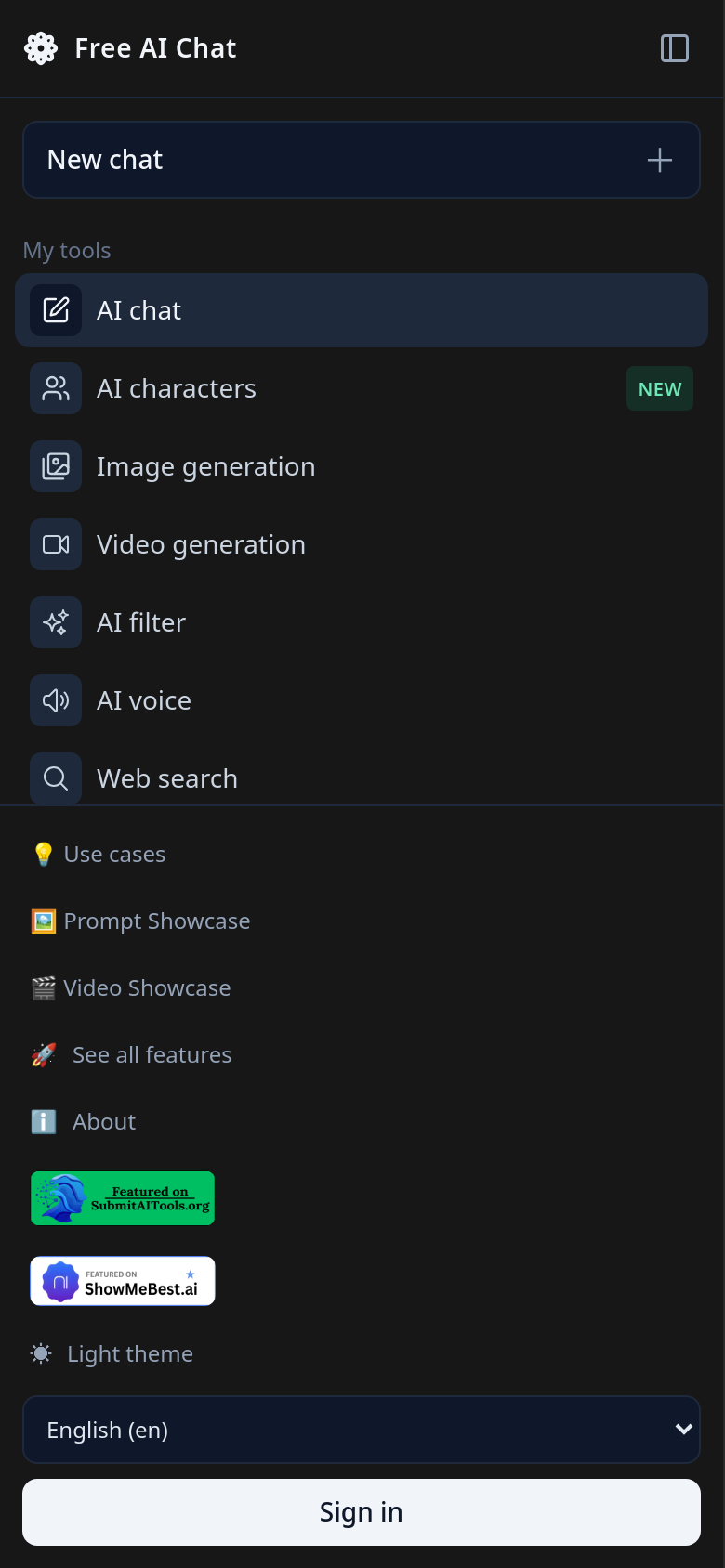
Task: Click the info icon beside About
Action: coord(43,1122)
